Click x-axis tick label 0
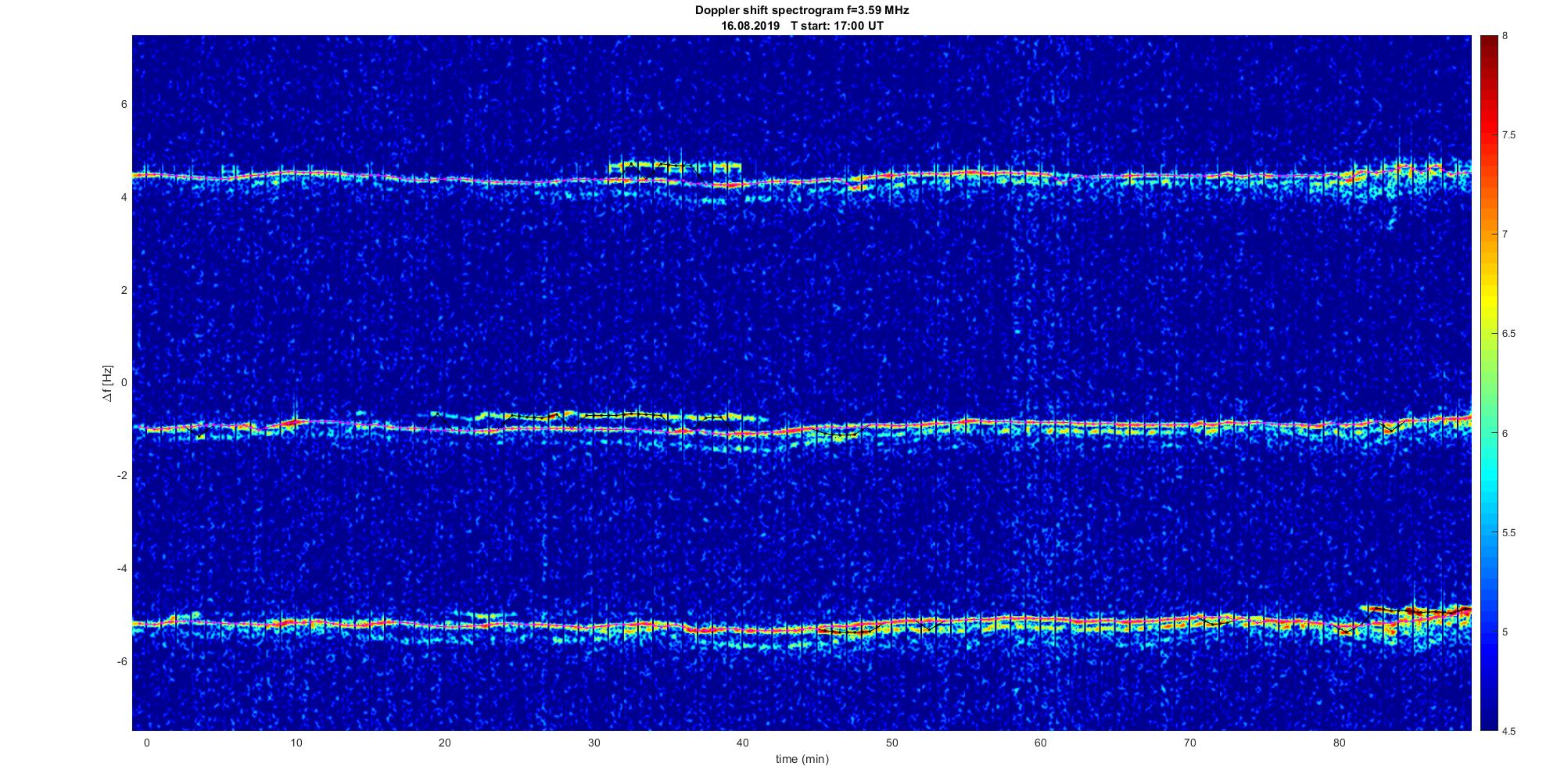 pos(146,743)
